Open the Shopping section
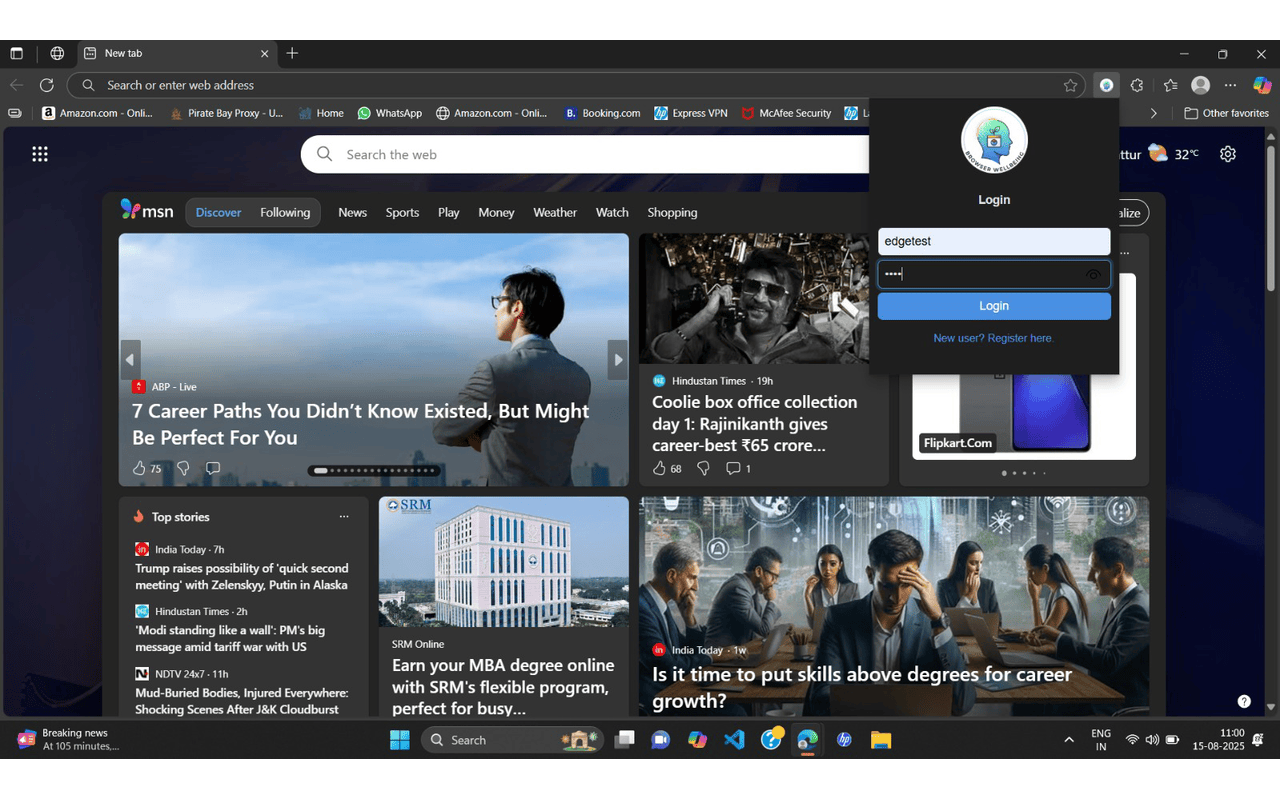 click(672, 212)
